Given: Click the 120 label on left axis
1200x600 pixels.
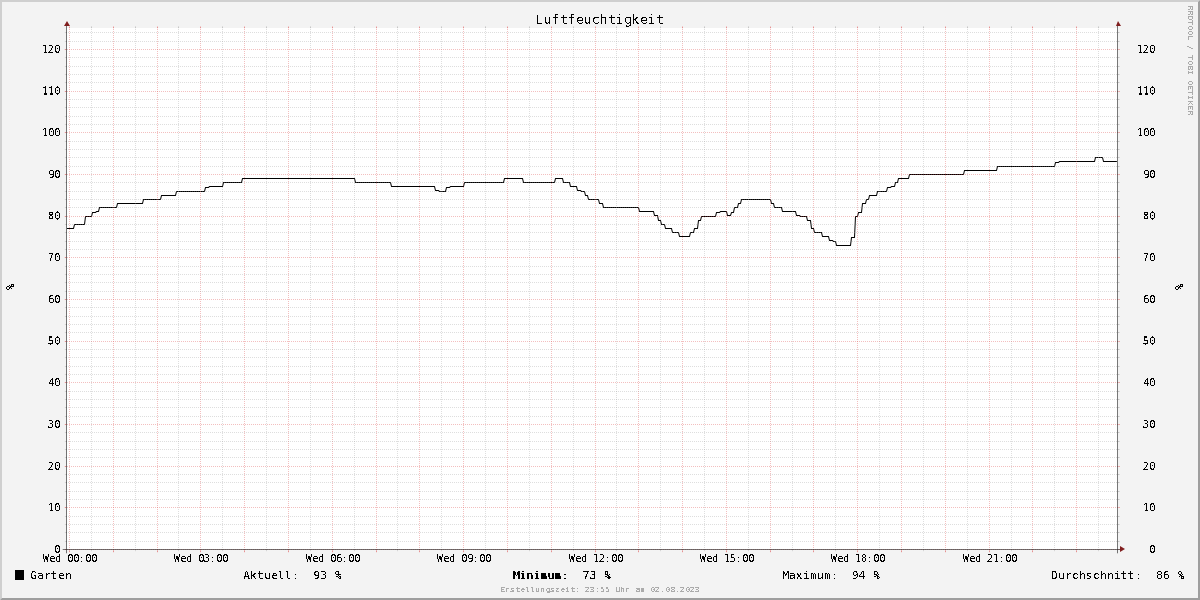Looking at the screenshot, I should 50,49.
